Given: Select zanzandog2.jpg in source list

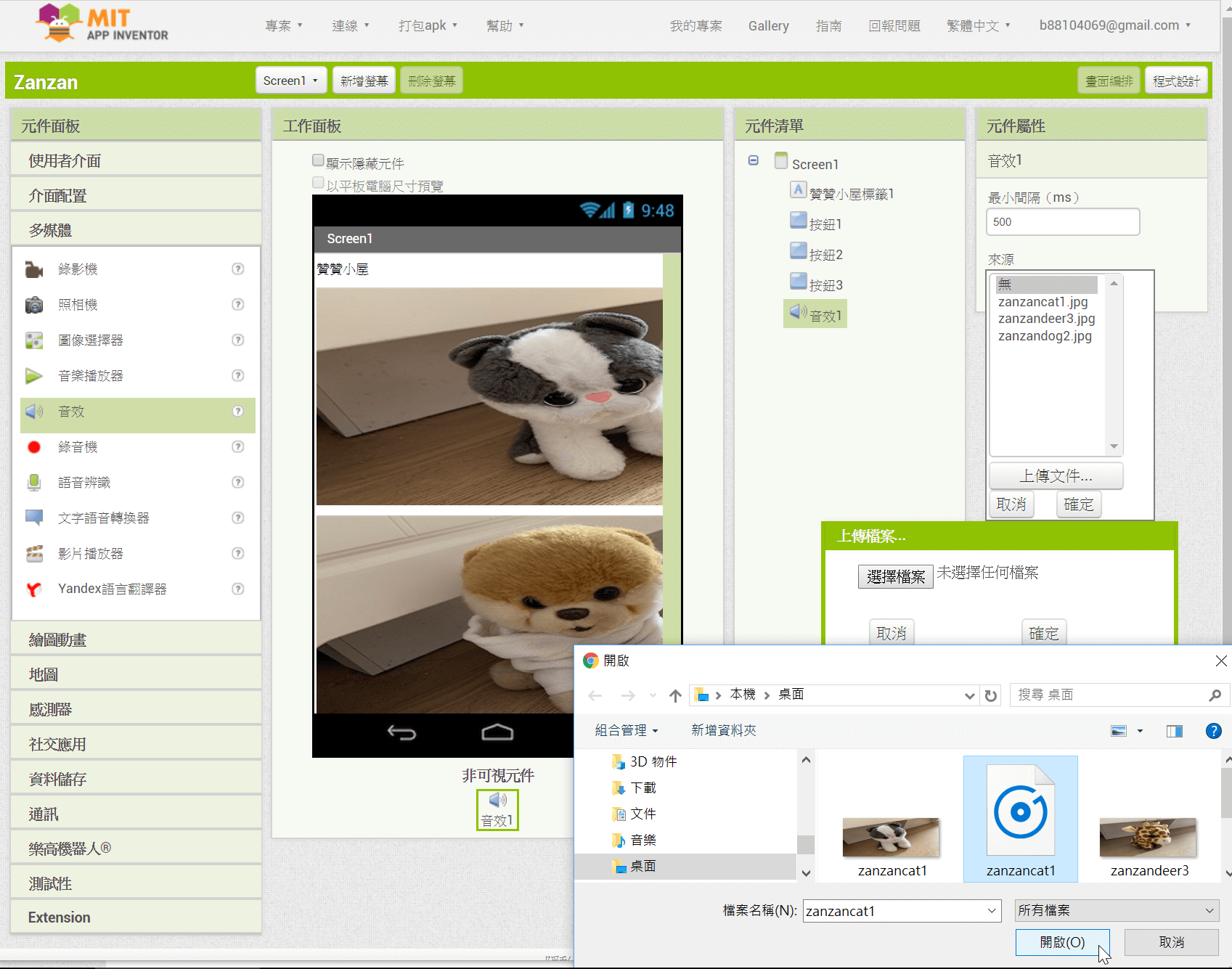Looking at the screenshot, I should click(1045, 336).
